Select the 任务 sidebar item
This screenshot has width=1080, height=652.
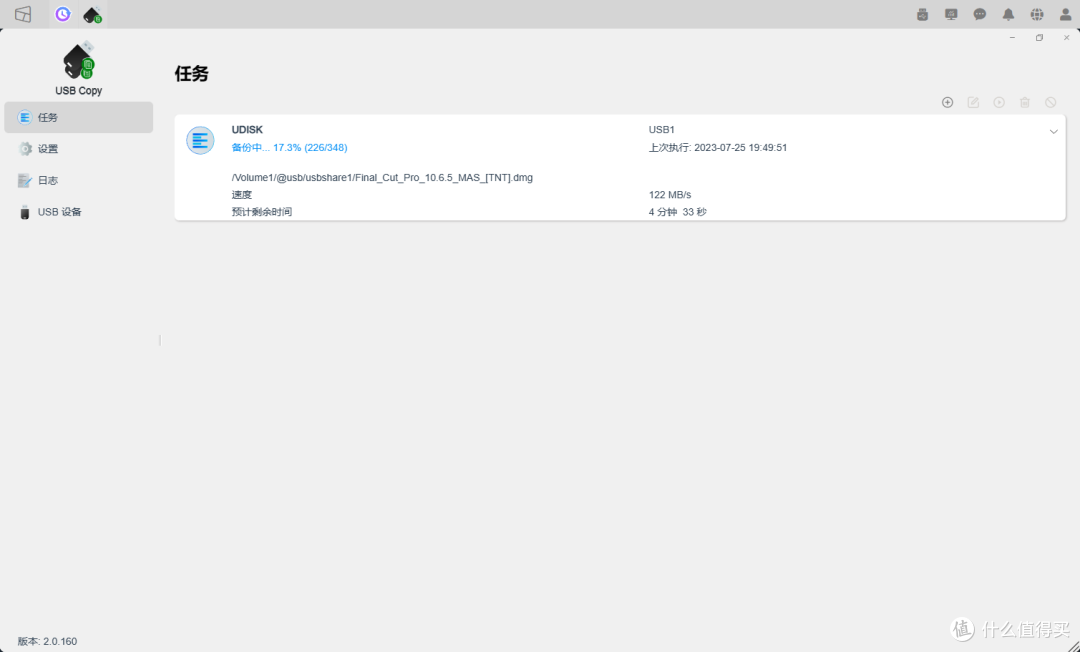[x=79, y=118]
